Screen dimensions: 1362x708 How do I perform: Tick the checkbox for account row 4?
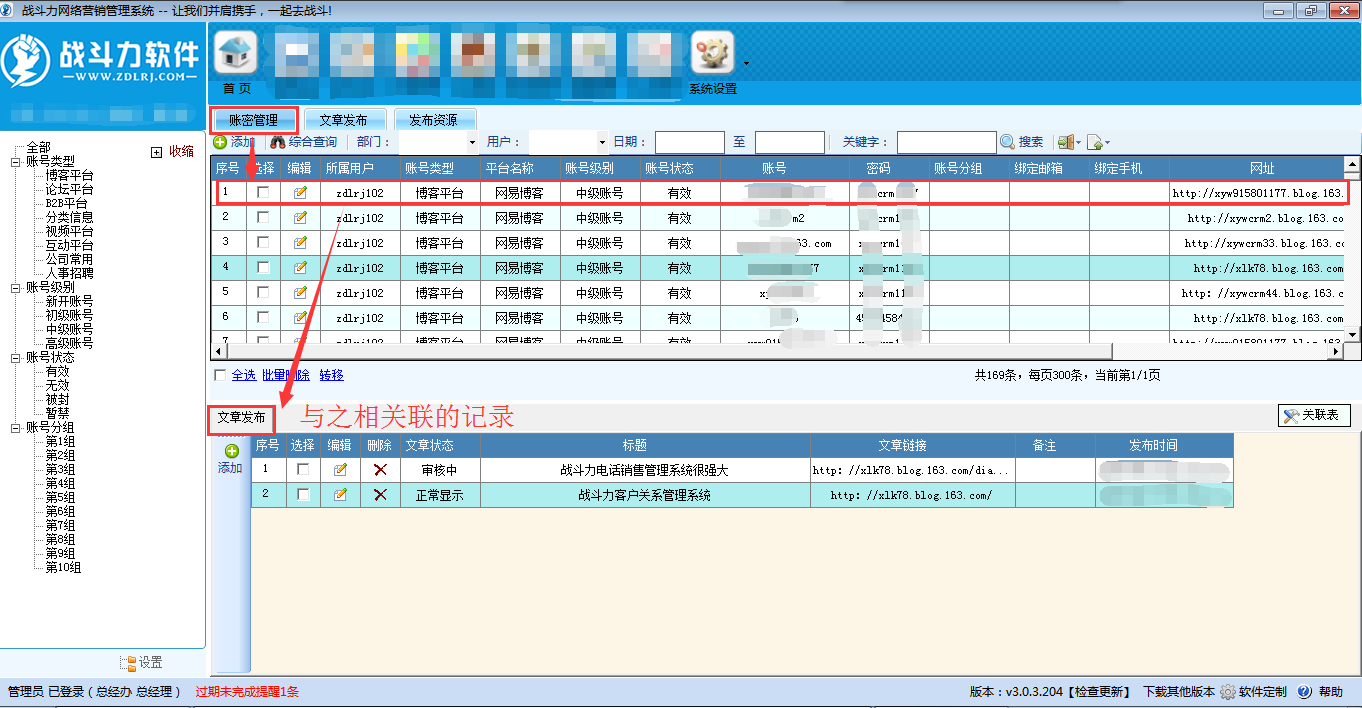tap(263, 267)
